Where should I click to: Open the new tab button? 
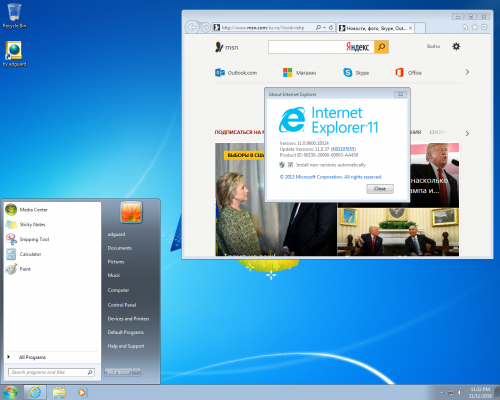point(420,28)
